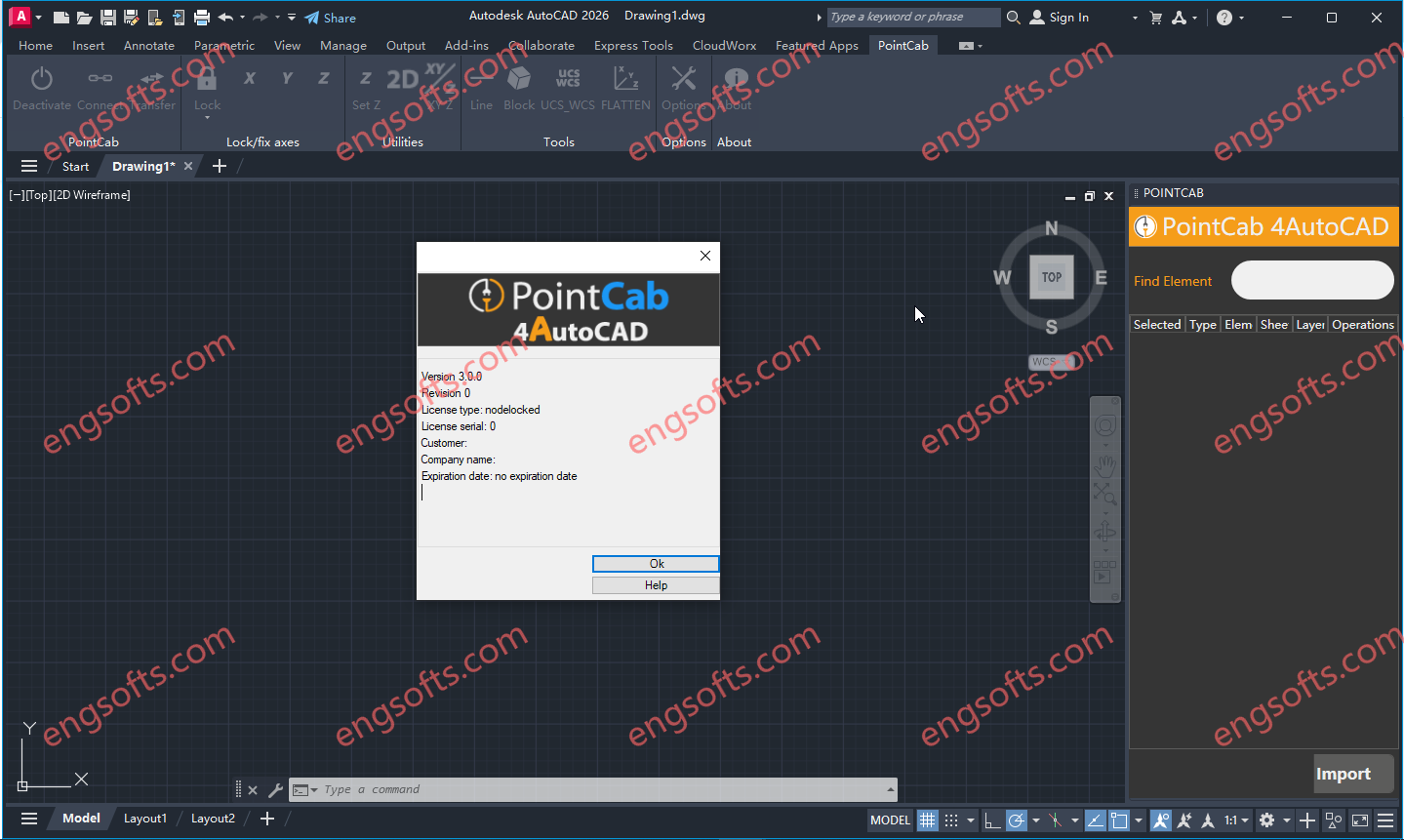Screen dimensions: 1404x840
Task: Click the TOP face of the ViewCube
Action: tap(1052, 277)
